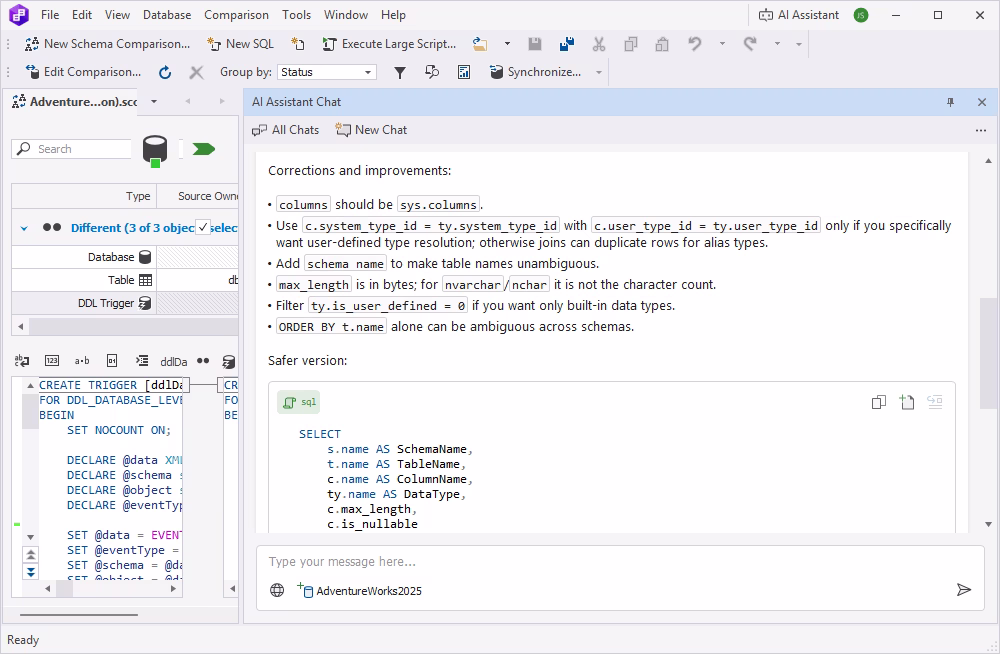The height and width of the screenshot is (654, 1000).
Task: Open the Help menu
Action: click(x=393, y=15)
